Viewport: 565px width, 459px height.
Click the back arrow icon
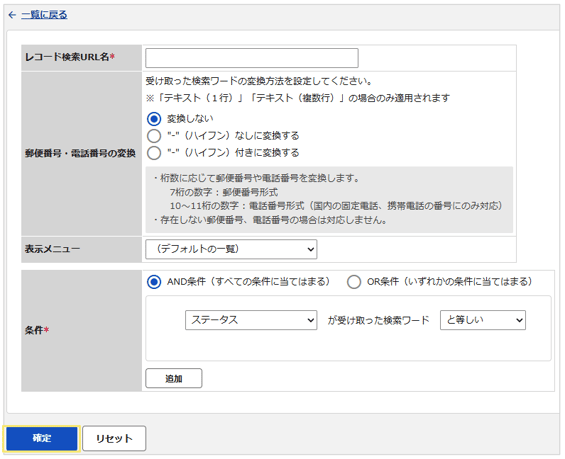click(x=12, y=15)
